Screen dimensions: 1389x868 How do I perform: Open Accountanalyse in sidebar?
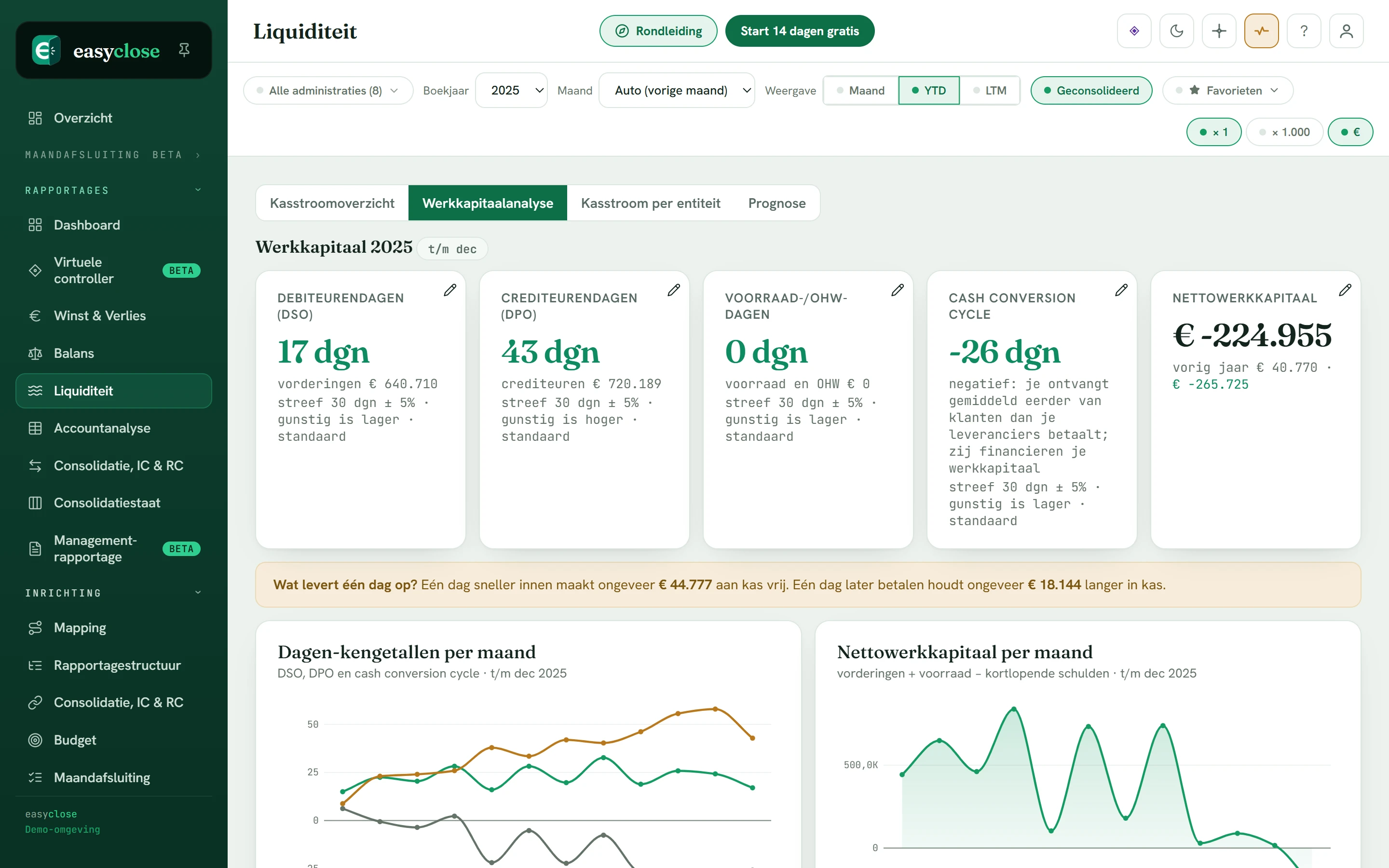pos(114,428)
